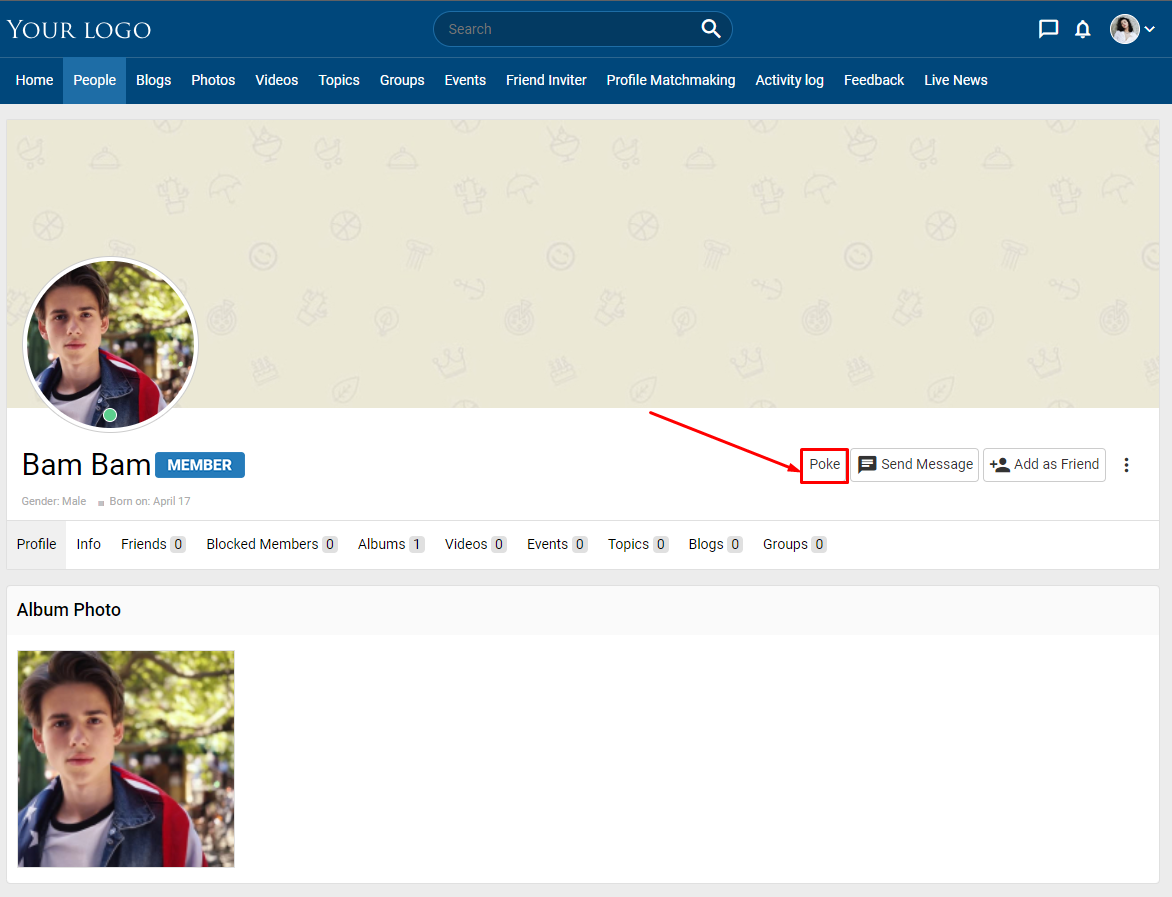Open the Album Photo thumbnail
1172x897 pixels.
(126, 759)
